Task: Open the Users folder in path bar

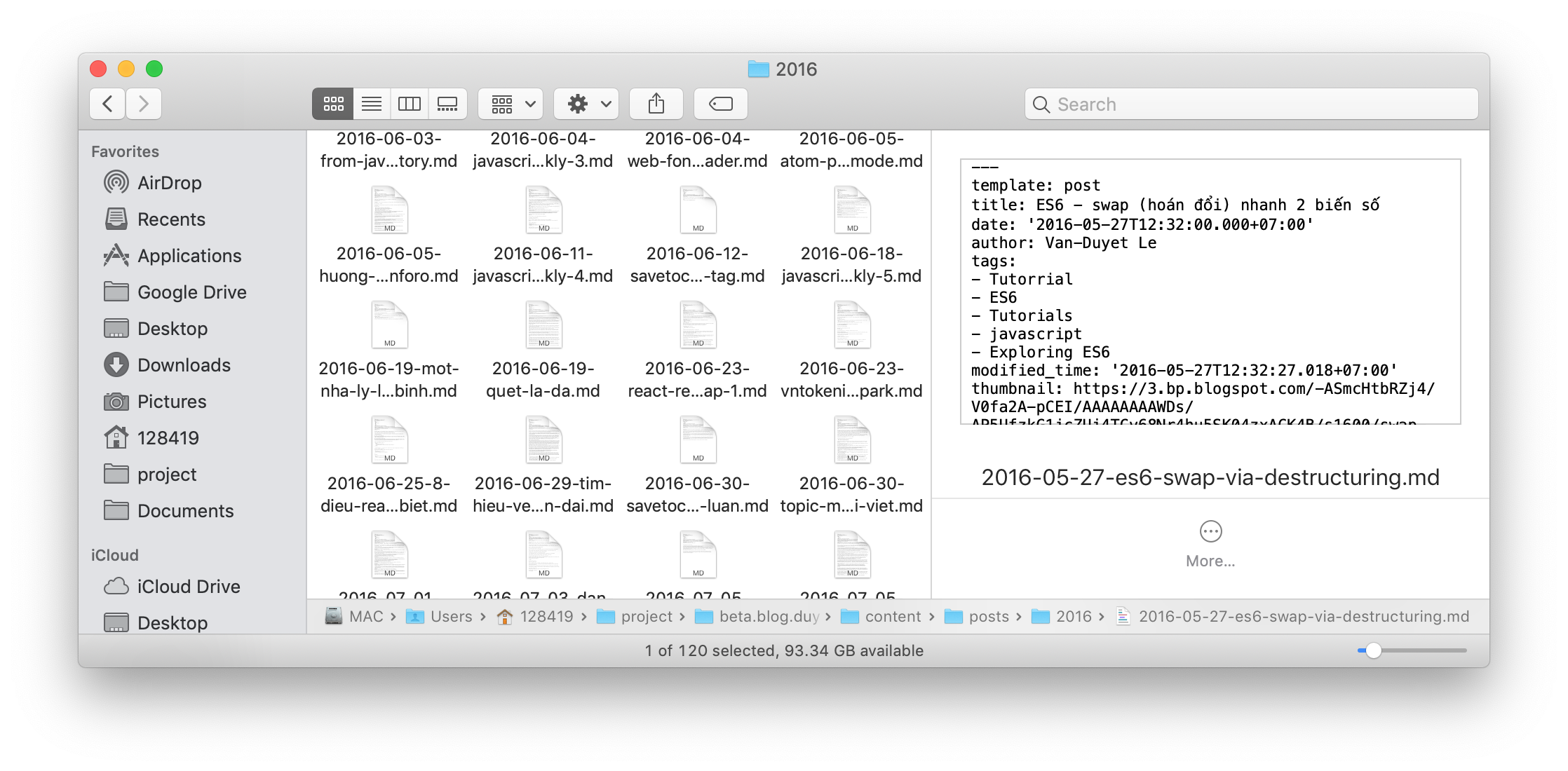Action: [451, 617]
